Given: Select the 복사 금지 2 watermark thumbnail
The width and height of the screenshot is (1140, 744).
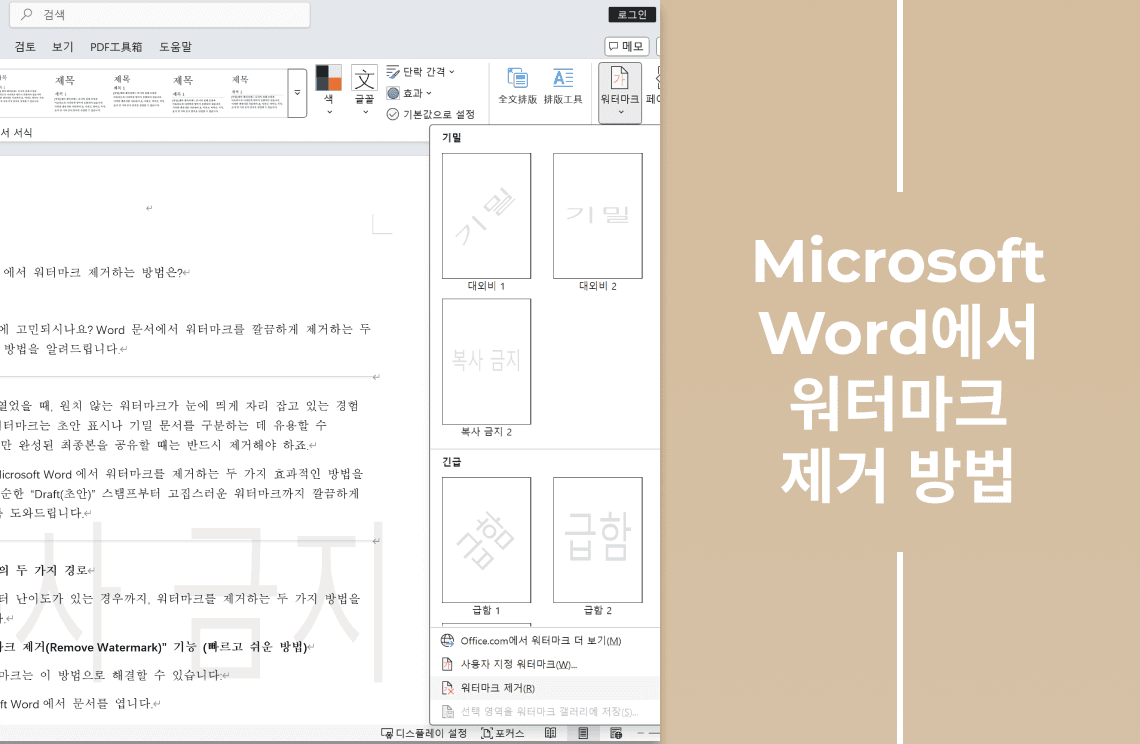Looking at the screenshot, I should click(486, 361).
